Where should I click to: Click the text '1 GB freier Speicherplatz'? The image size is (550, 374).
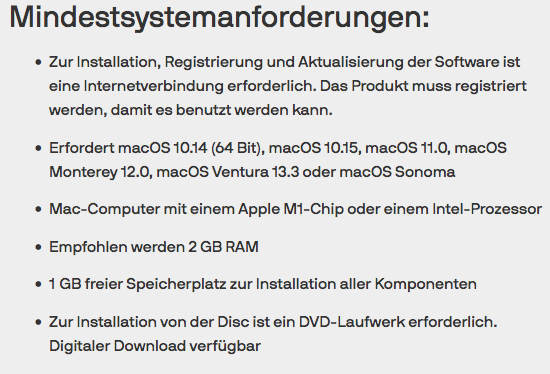(x=138, y=284)
